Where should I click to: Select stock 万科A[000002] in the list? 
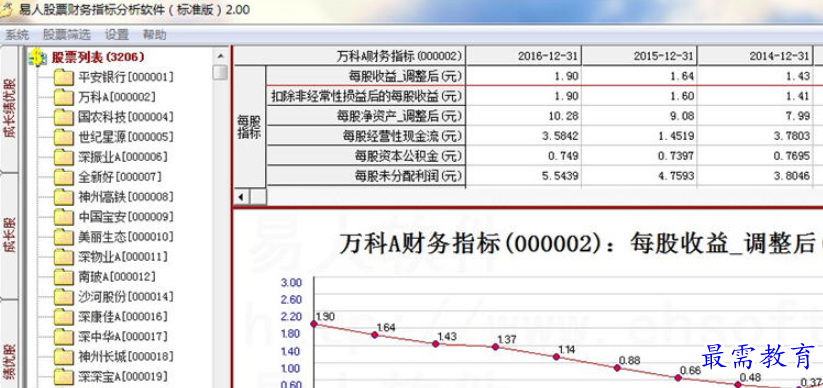117,97
